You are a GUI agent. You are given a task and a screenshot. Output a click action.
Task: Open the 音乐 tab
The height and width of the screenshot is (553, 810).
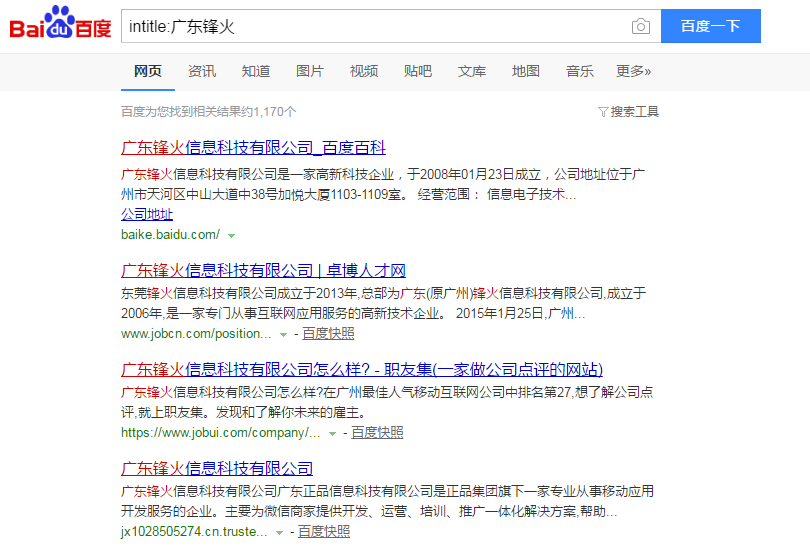point(580,71)
